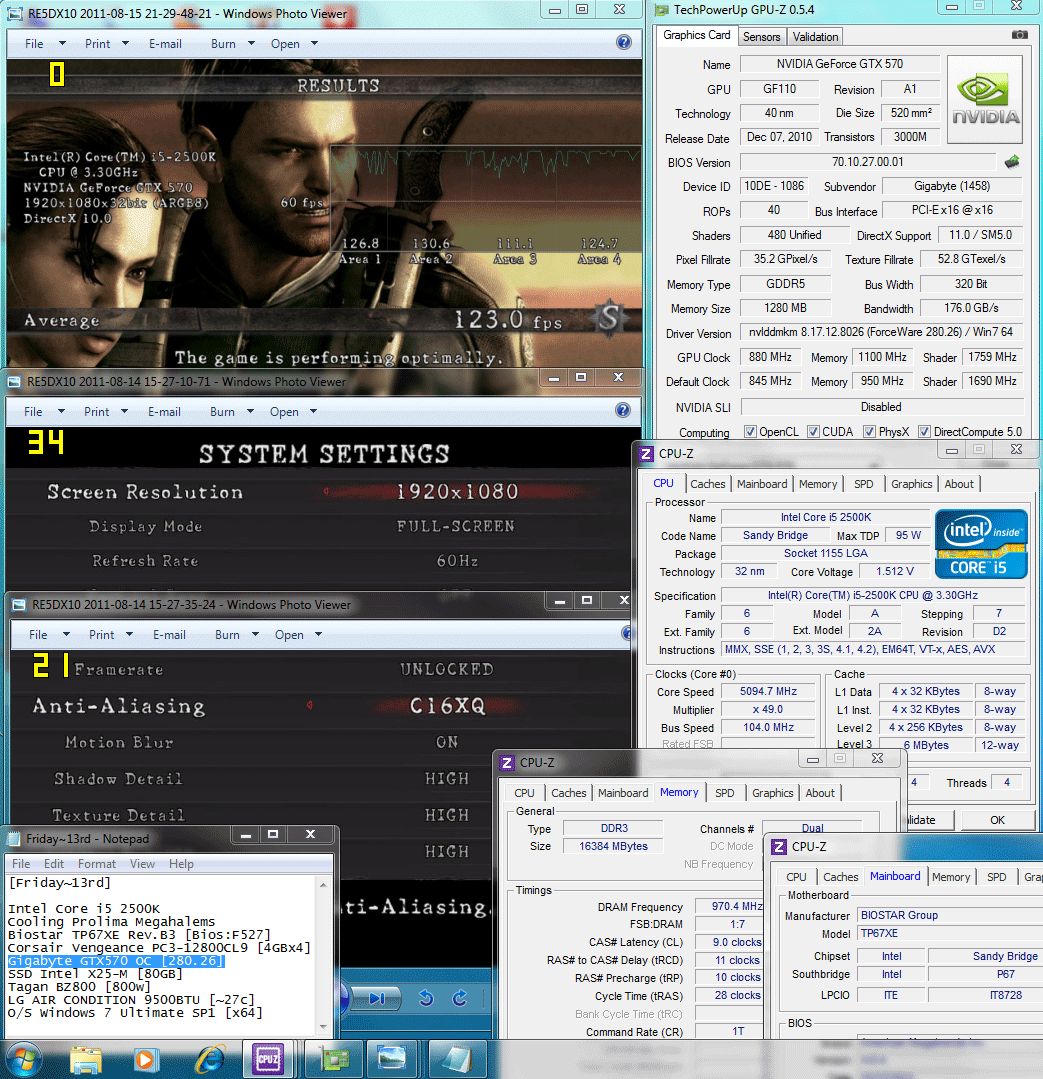Click the NVIDIA logo in GPU-Z
Image resolution: width=1043 pixels, height=1079 pixels.
[x=985, y=100]
